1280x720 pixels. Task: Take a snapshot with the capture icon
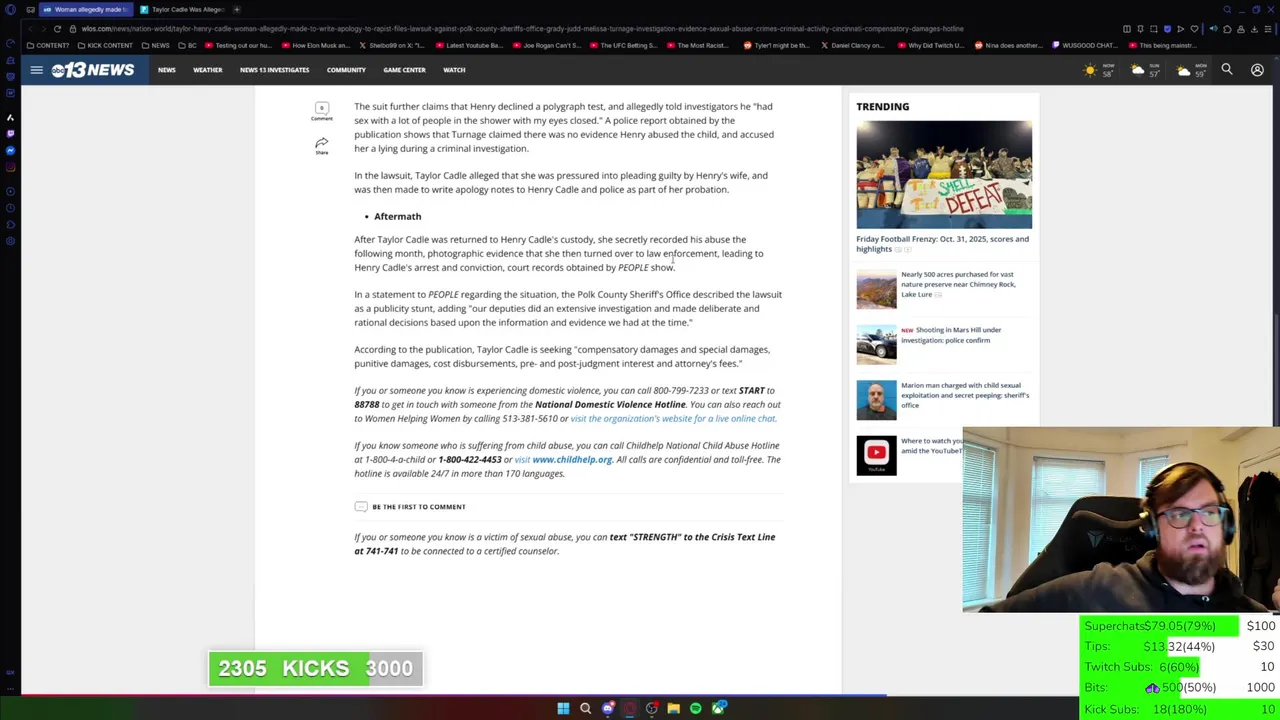(x=1153, y=28)
